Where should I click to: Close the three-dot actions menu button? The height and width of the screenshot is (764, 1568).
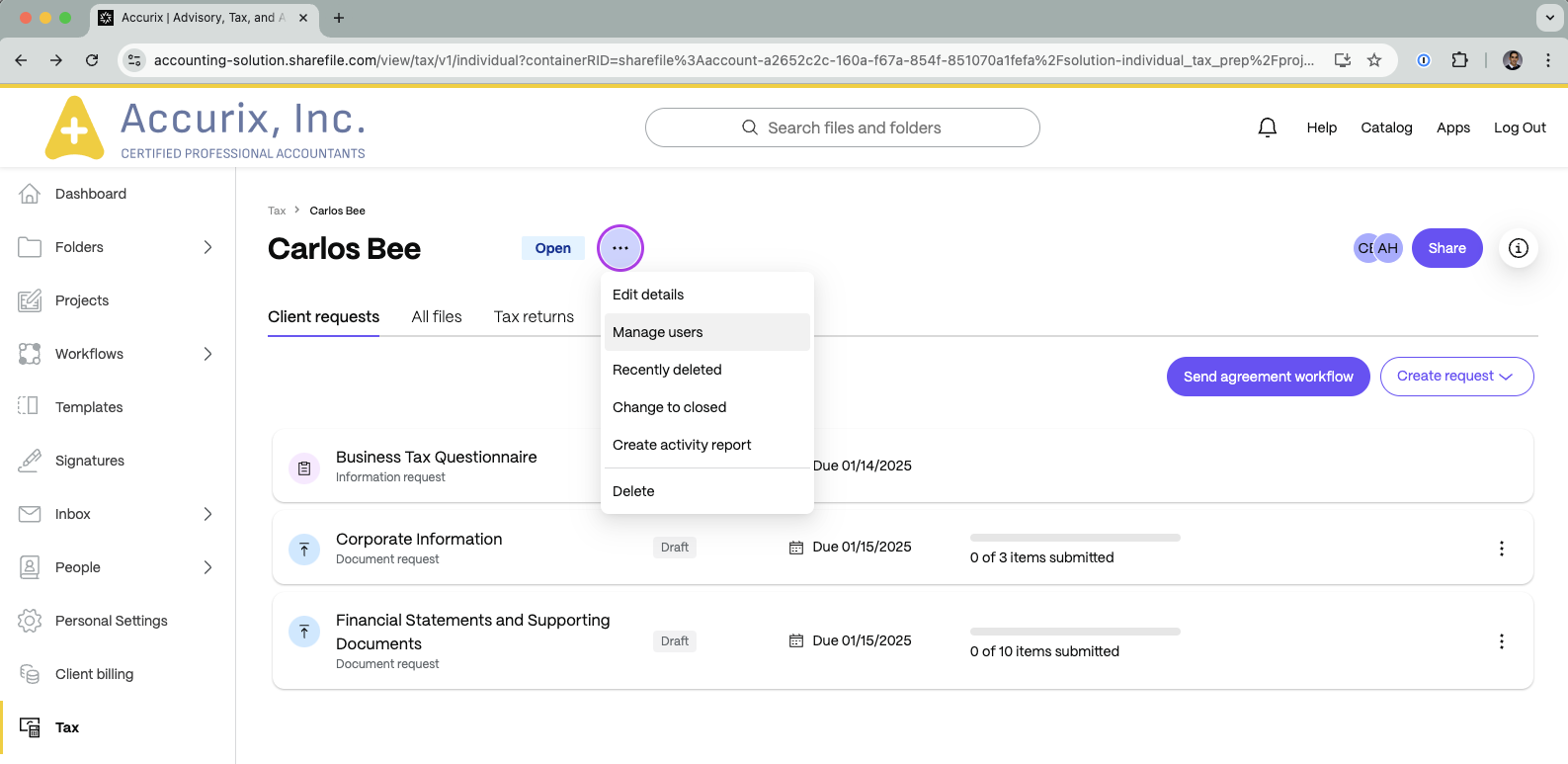pos(620,248)
